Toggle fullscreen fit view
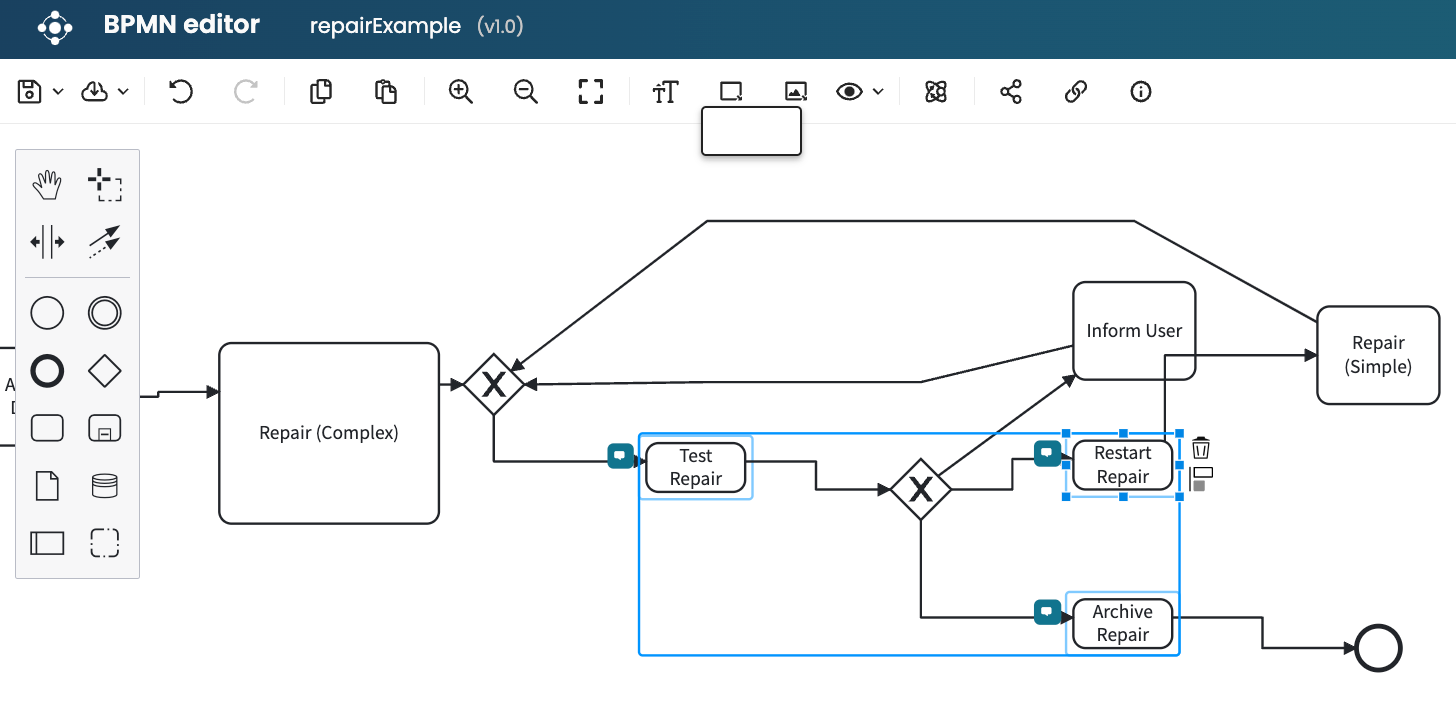The width and height of the screenshot is (1456, 727). pos(591,92)
